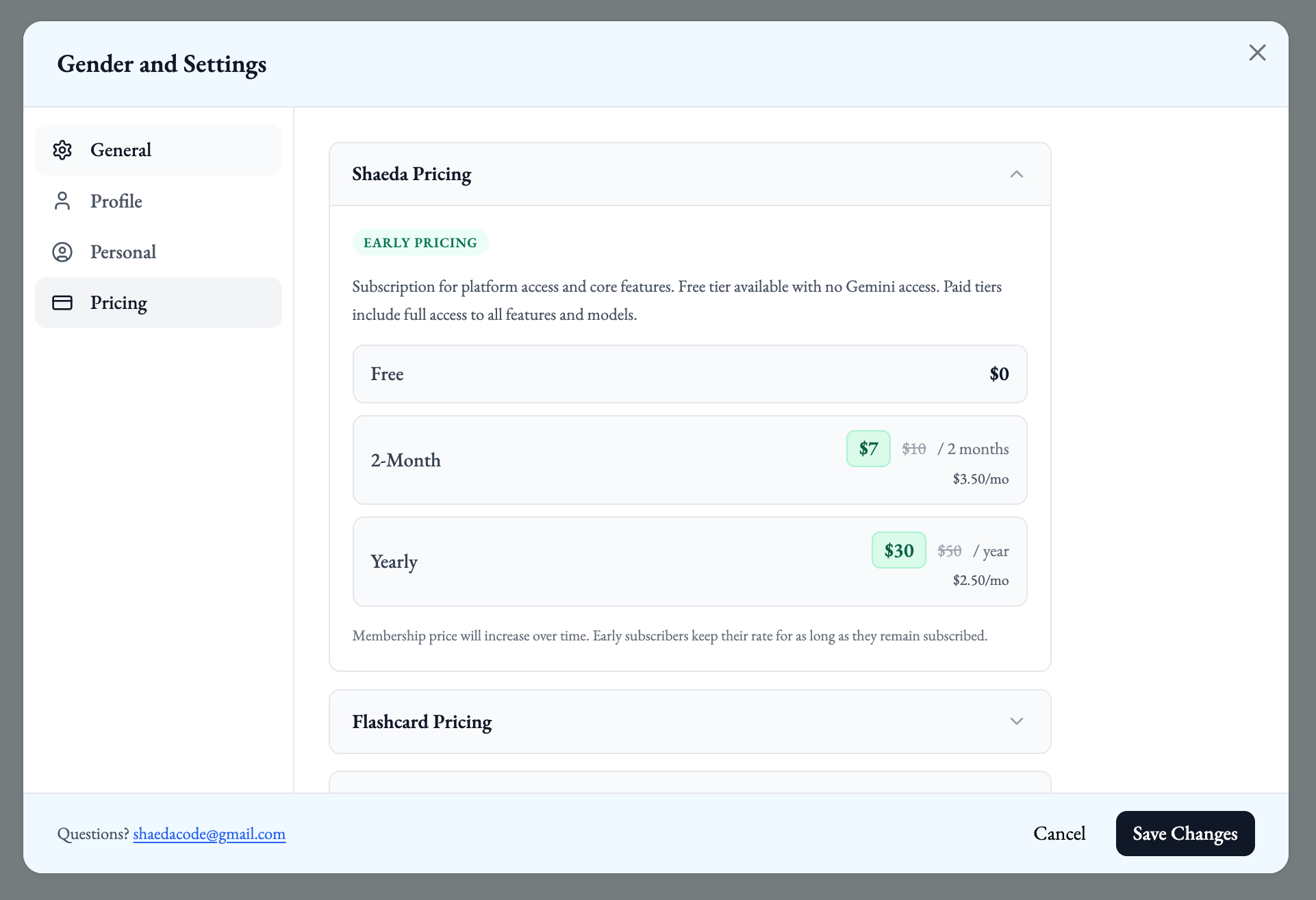
Task: Expand the Flashcard Pricing chevron
Action: coord(1017,721)
